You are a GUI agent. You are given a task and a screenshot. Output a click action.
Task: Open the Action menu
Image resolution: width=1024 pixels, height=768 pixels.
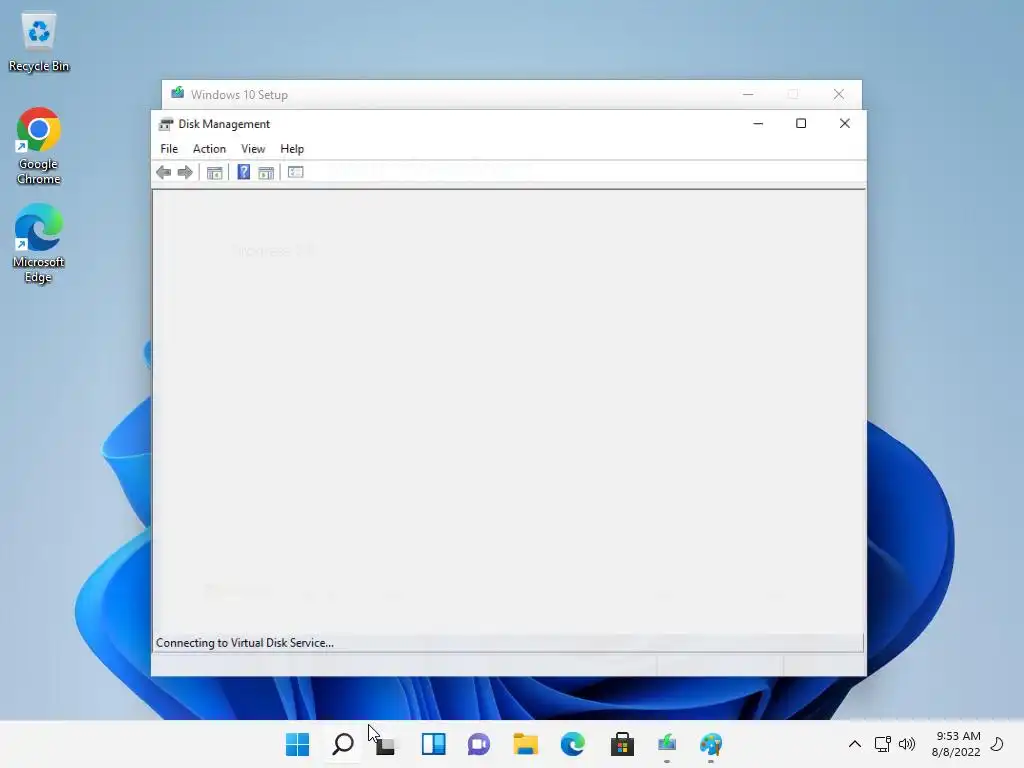[x=209, y=149]
